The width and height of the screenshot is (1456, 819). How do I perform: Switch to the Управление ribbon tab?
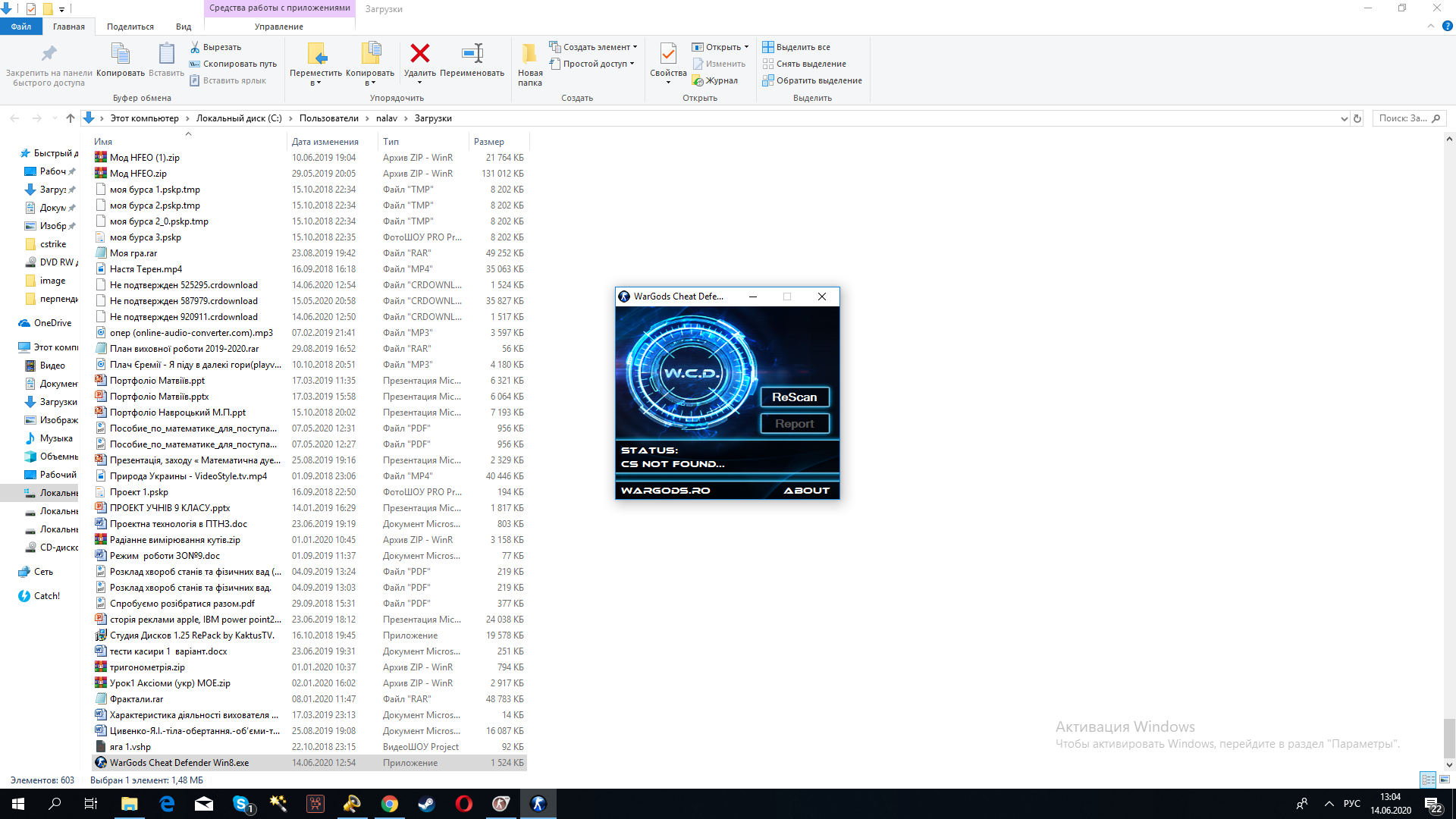point(279,27)
